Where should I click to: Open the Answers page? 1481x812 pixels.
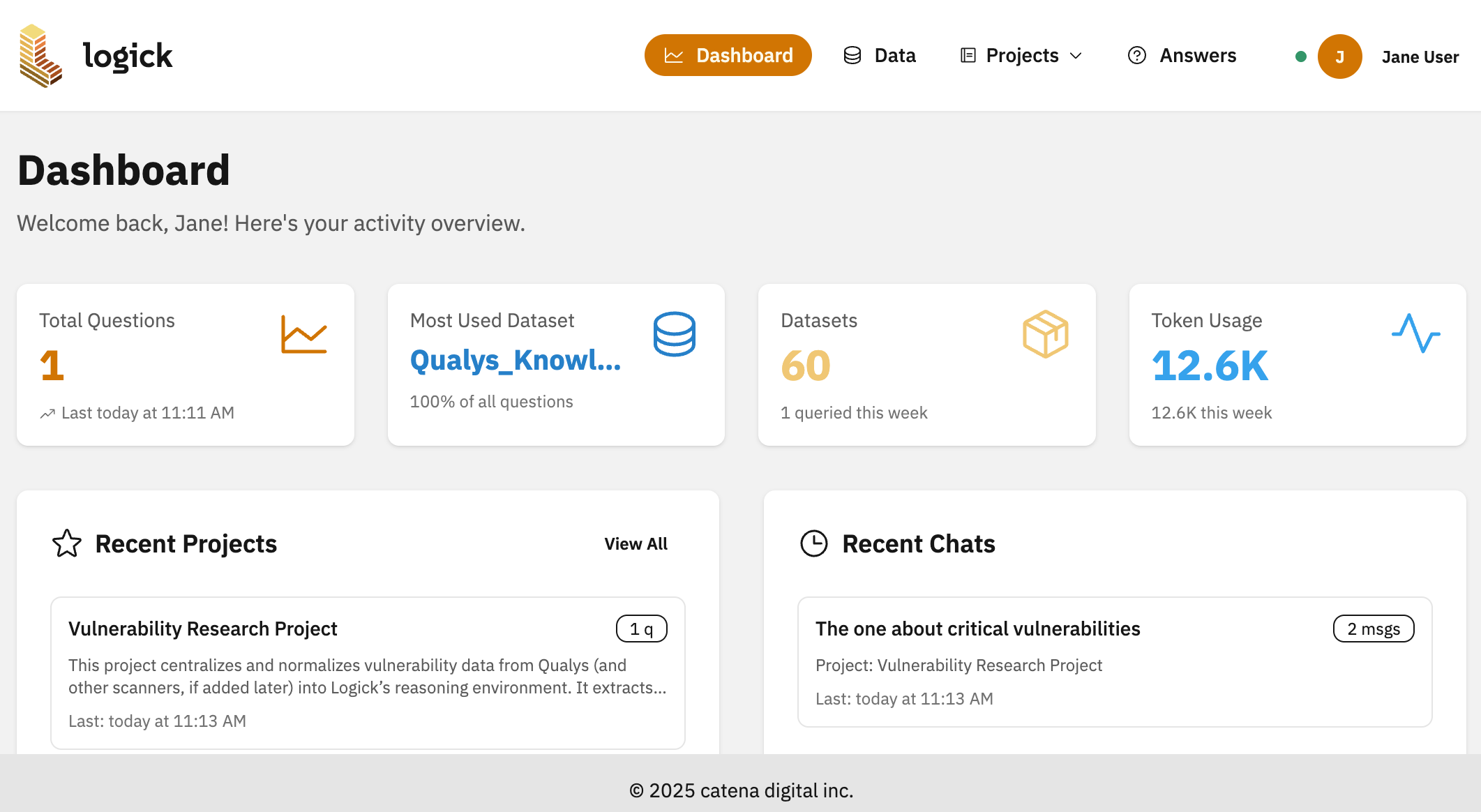1182,55
